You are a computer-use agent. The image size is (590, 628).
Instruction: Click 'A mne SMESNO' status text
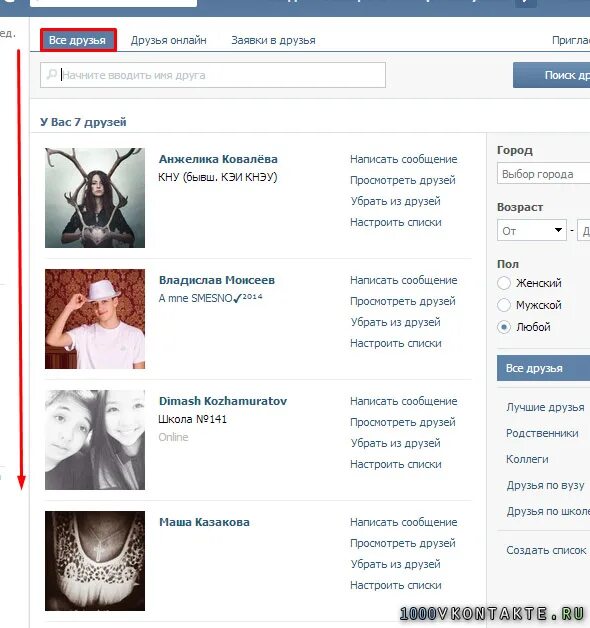[x=210, y=298]
